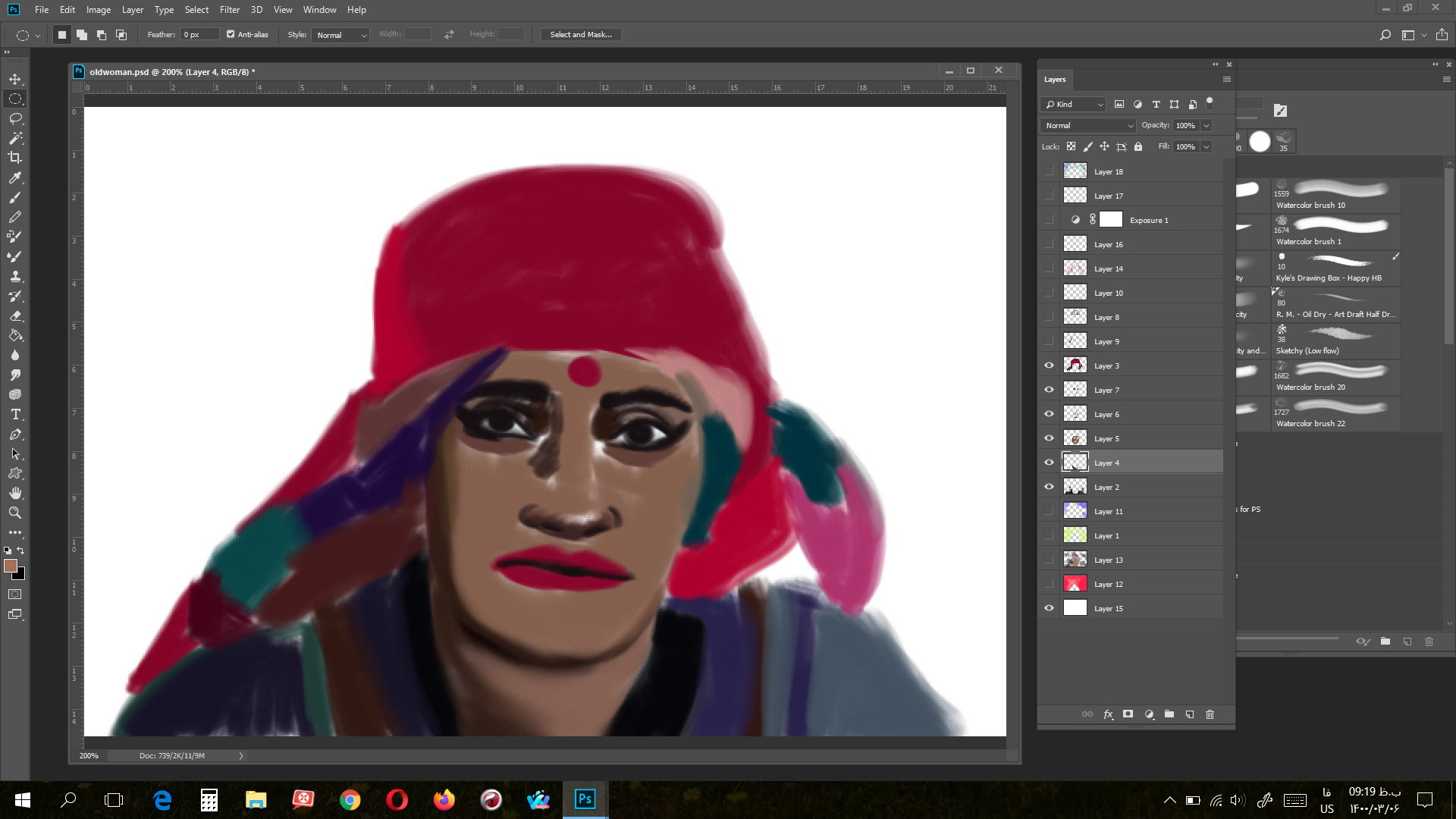Viewport: 1456px width, 819px height.
Task: Select the Eraser tool
Action: [x=15, y=315]
